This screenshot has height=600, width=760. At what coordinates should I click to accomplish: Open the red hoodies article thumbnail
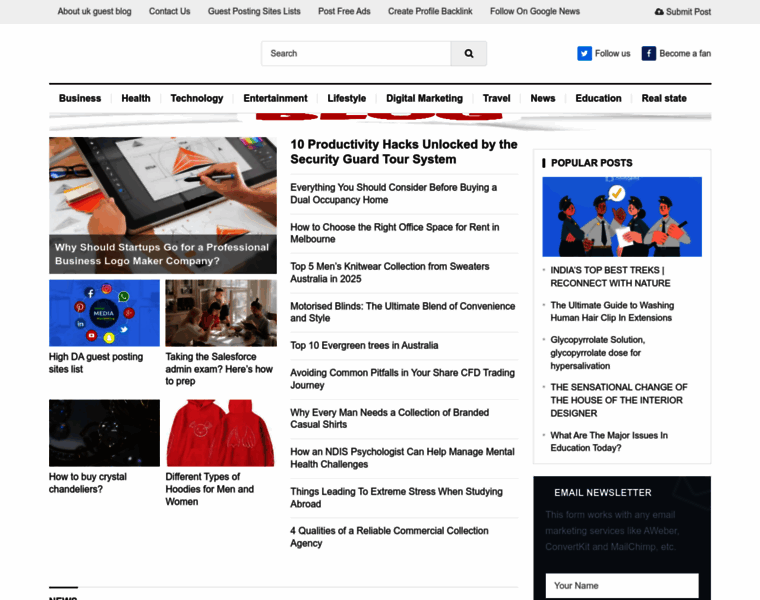220,433
